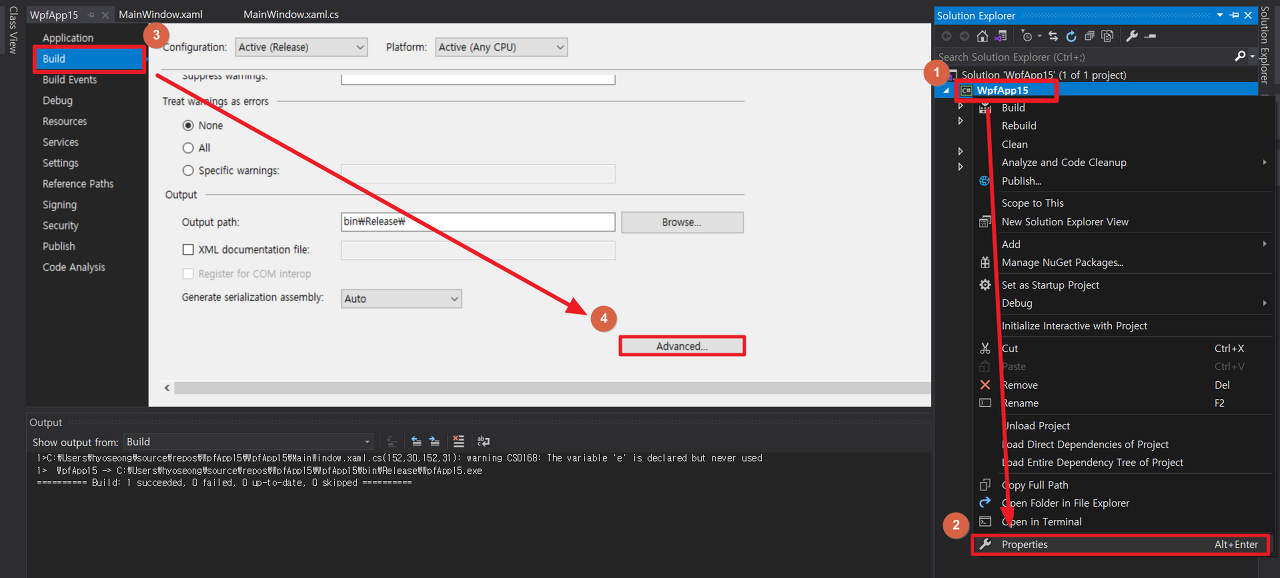Choose Properties from the context menu
Viewport: 1280px width, 578px height.
point(1120,545)
